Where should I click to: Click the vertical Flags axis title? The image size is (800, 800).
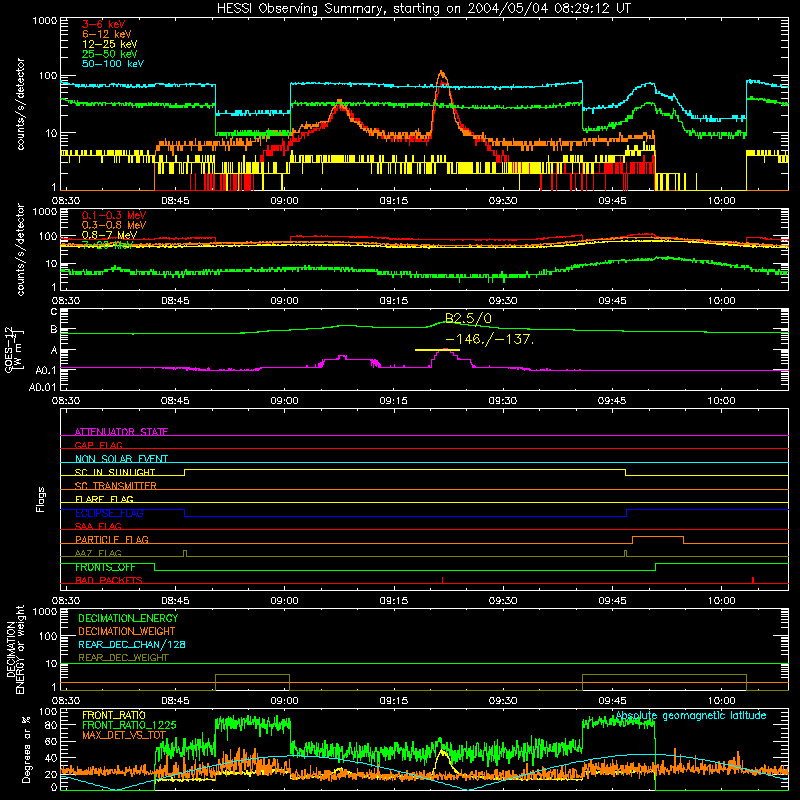41,499
